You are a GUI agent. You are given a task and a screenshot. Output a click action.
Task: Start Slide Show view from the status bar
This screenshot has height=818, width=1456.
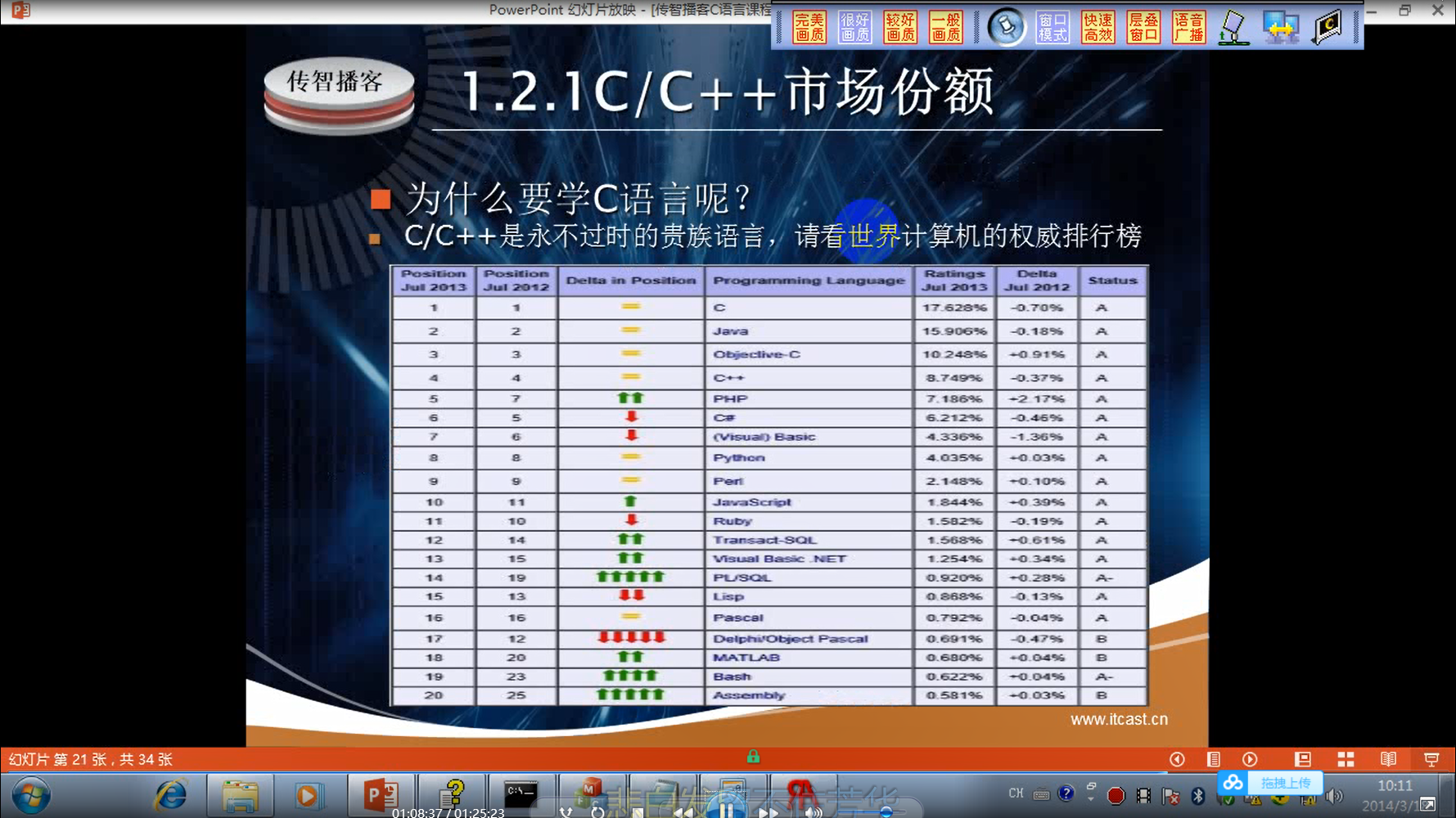[x=1431, y=759]
